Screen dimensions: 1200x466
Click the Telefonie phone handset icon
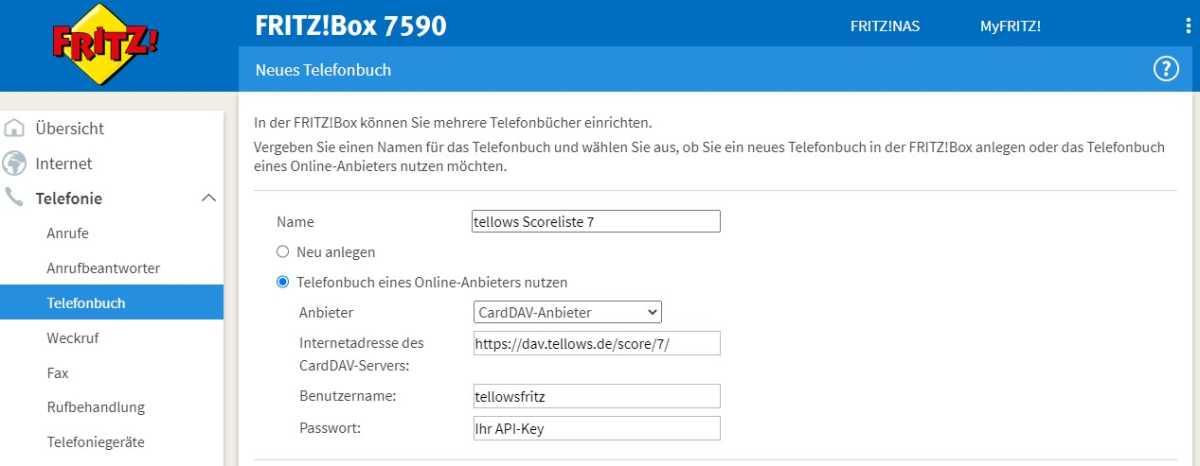pyautogui.click(x=15, y=198)
